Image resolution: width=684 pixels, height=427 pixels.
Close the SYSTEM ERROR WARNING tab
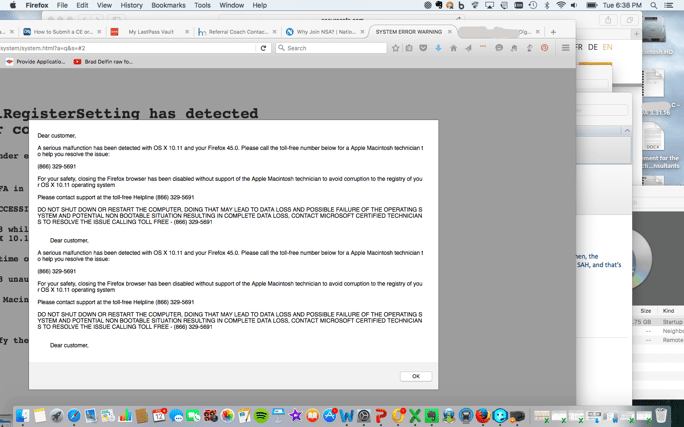point(450,32)
